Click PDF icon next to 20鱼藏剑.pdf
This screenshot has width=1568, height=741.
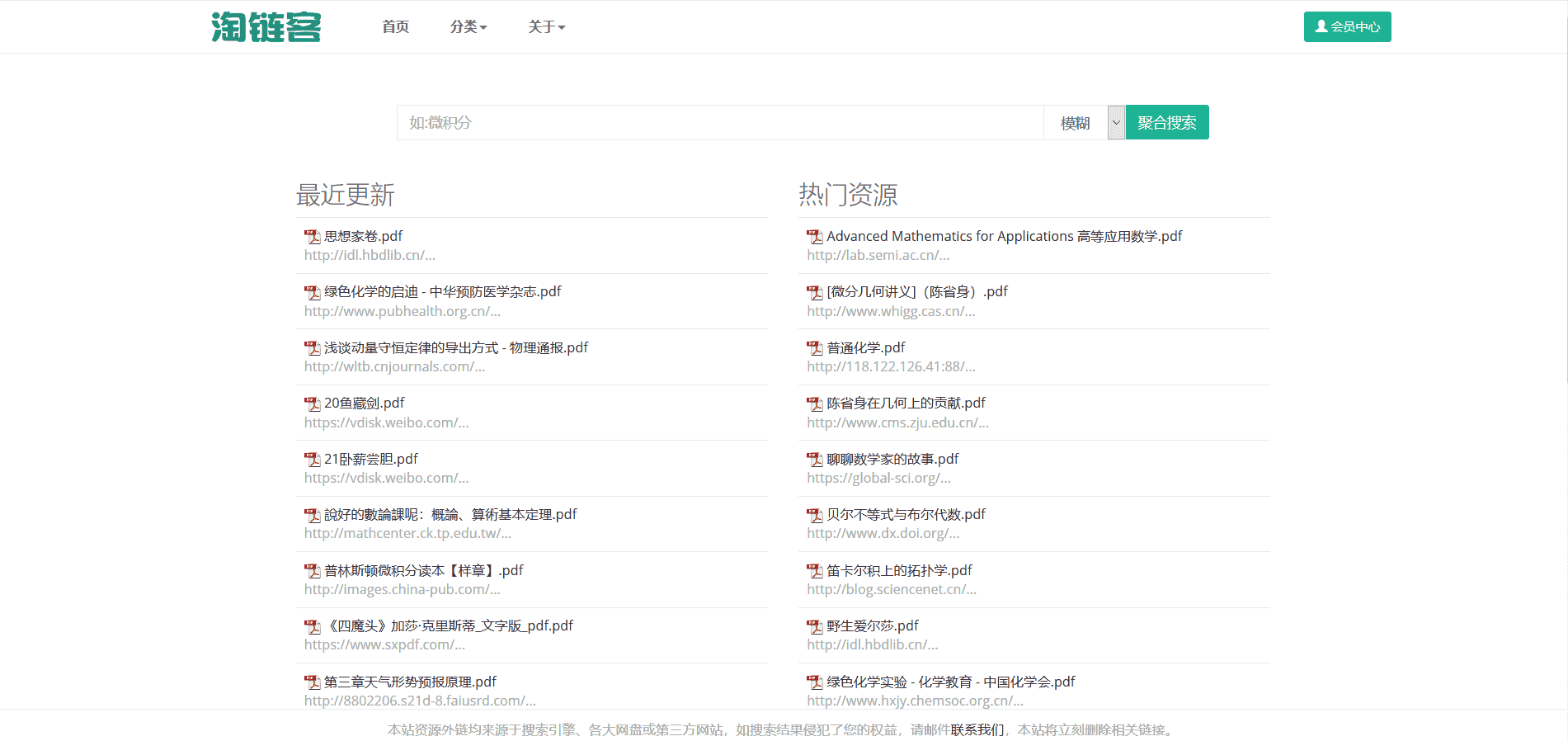coord(312,404)
